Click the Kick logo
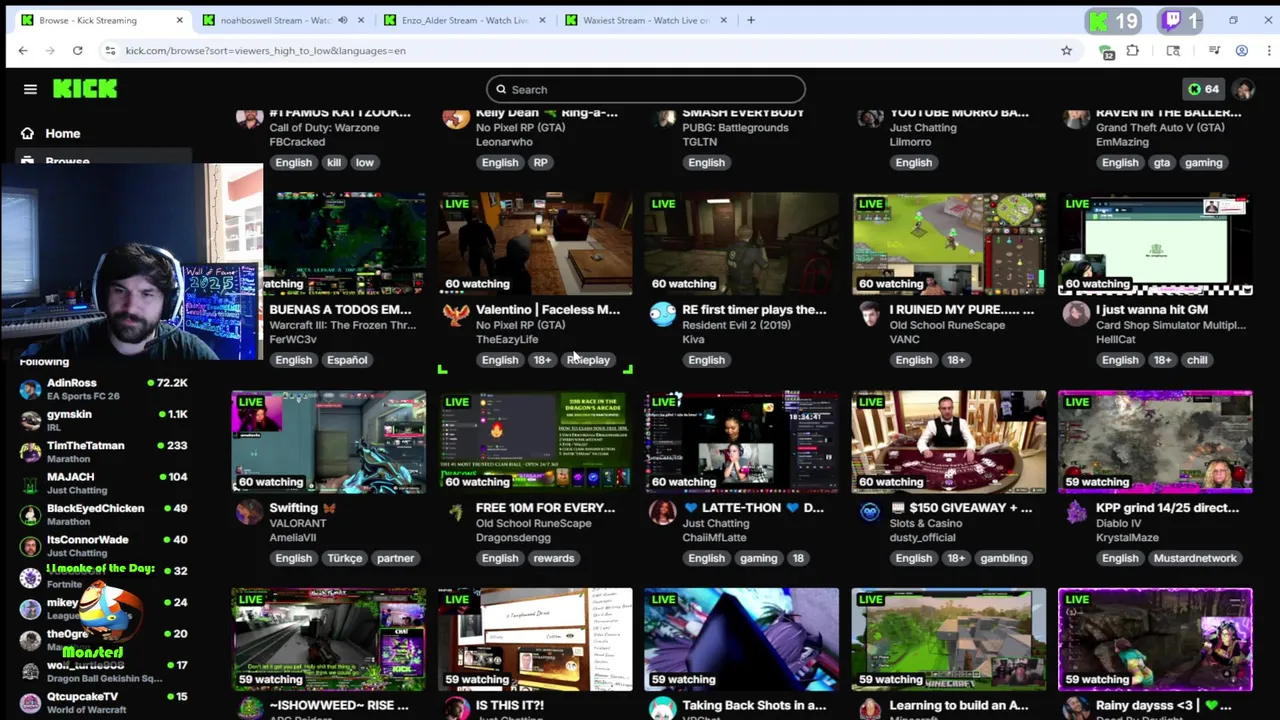1280x720 pixels. click(85, 89)
